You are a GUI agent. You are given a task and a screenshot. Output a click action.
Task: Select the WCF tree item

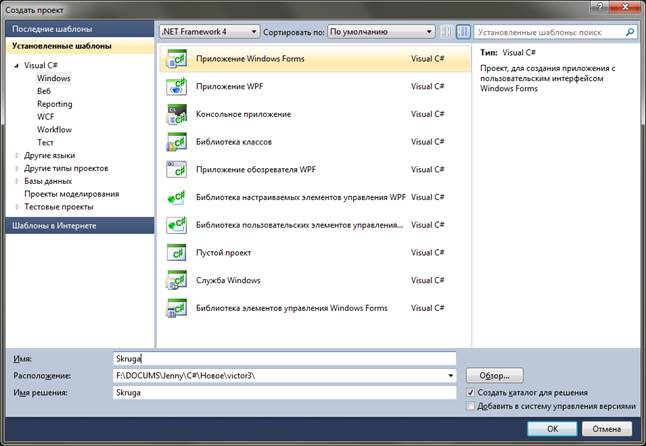coord(46,117)
